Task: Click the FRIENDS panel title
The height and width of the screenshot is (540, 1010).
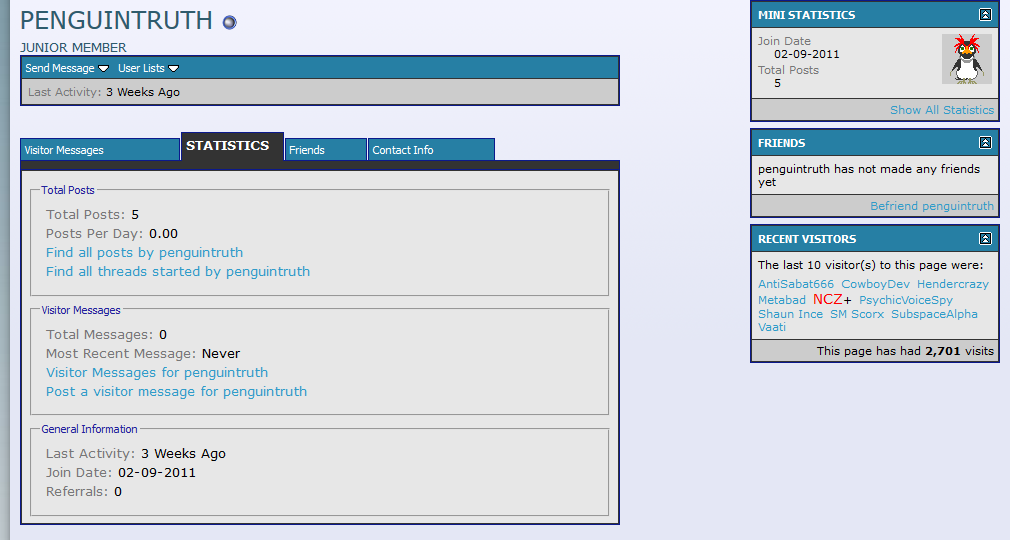Action: click(781, 143)
